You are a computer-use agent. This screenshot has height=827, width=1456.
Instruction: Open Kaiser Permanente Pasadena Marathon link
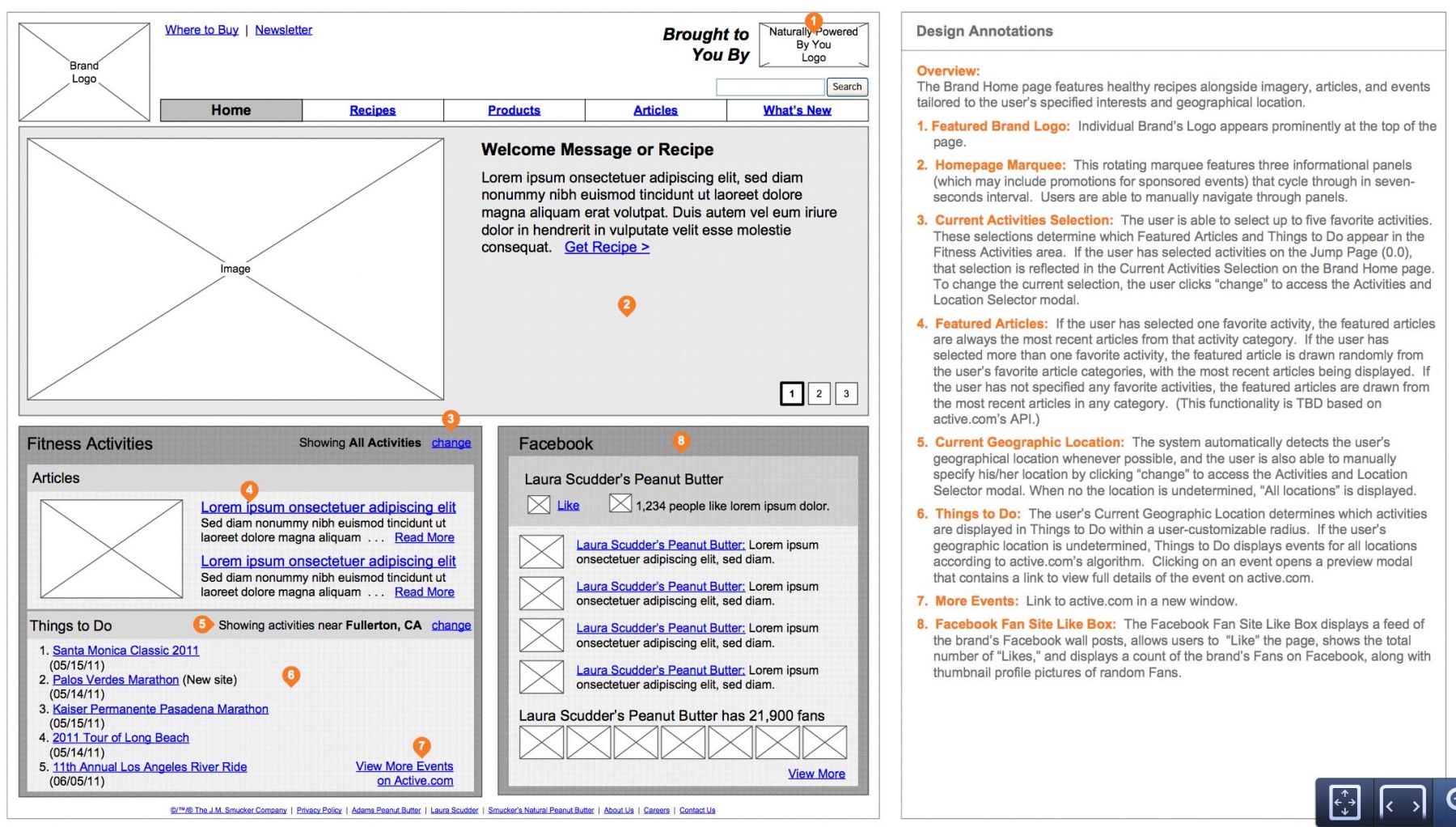[160, 709]
